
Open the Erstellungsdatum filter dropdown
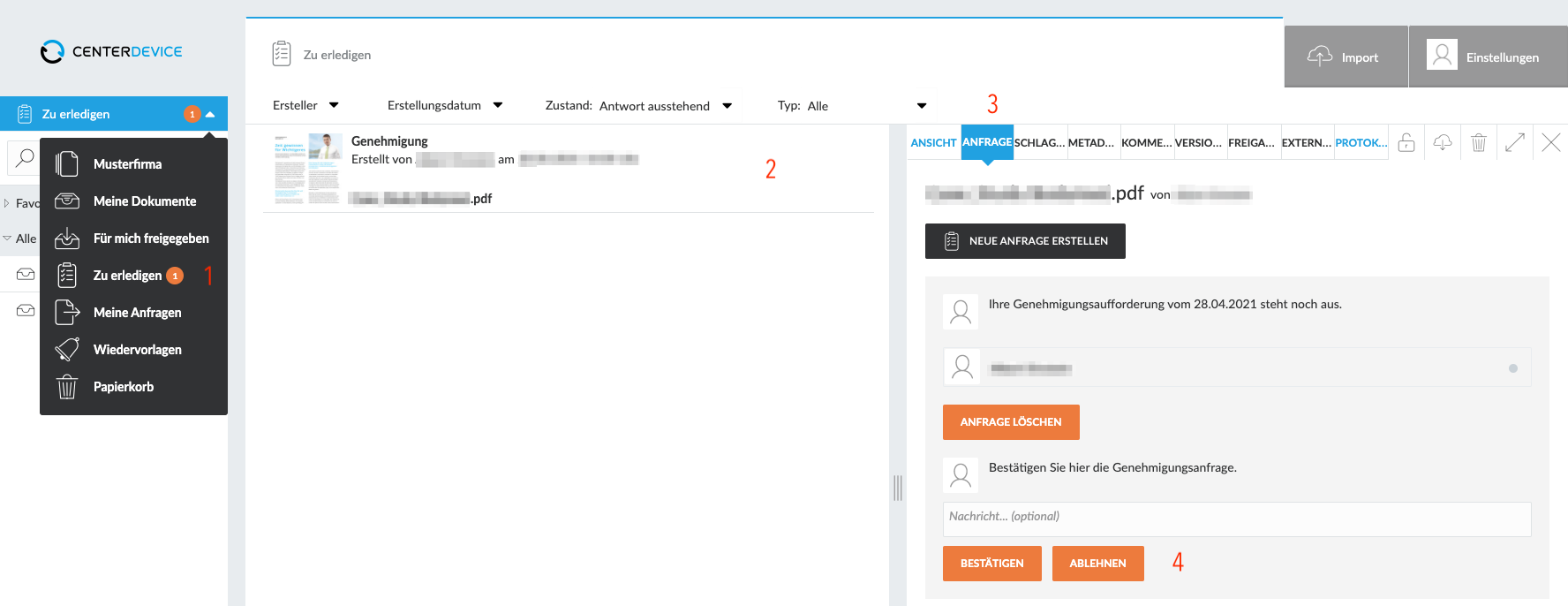(x=445, y=105)
